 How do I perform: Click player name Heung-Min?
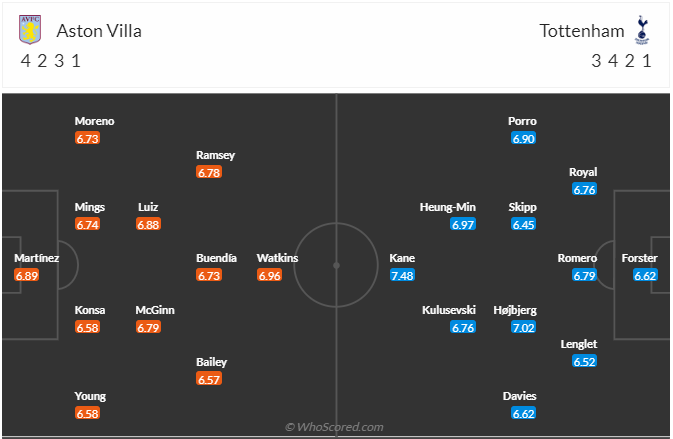click(x=448, y=207)
